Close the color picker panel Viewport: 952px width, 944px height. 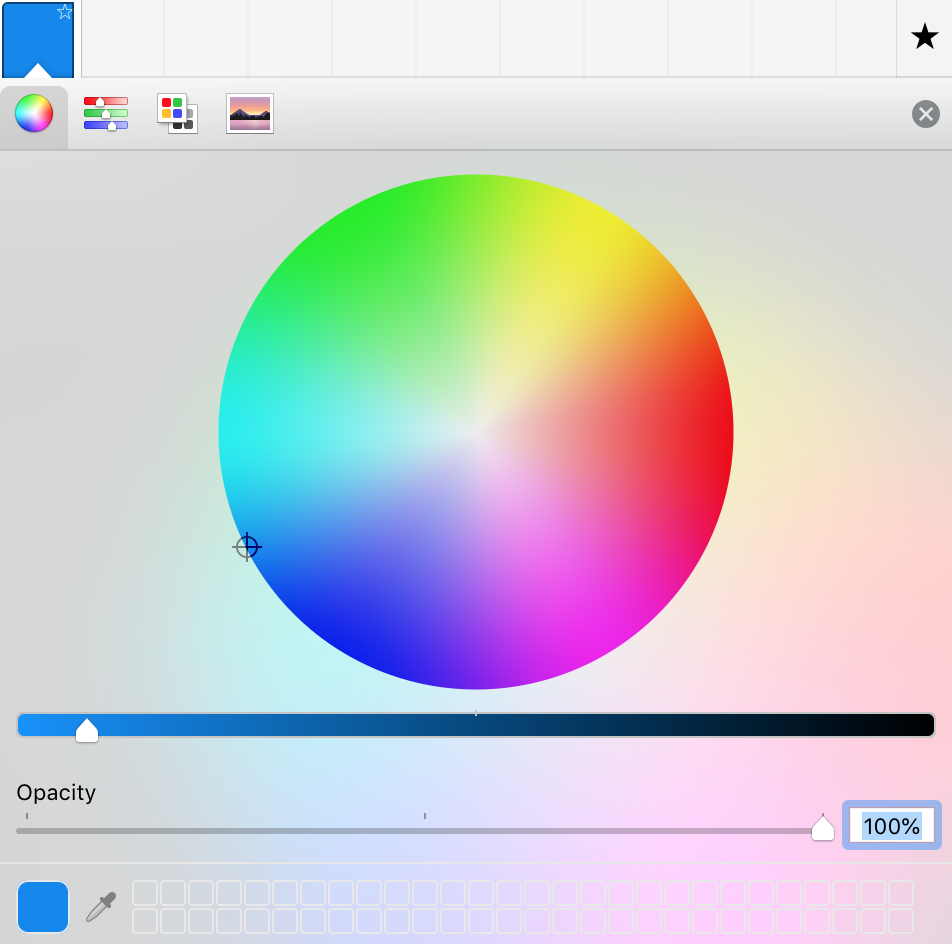coord(925,114)
